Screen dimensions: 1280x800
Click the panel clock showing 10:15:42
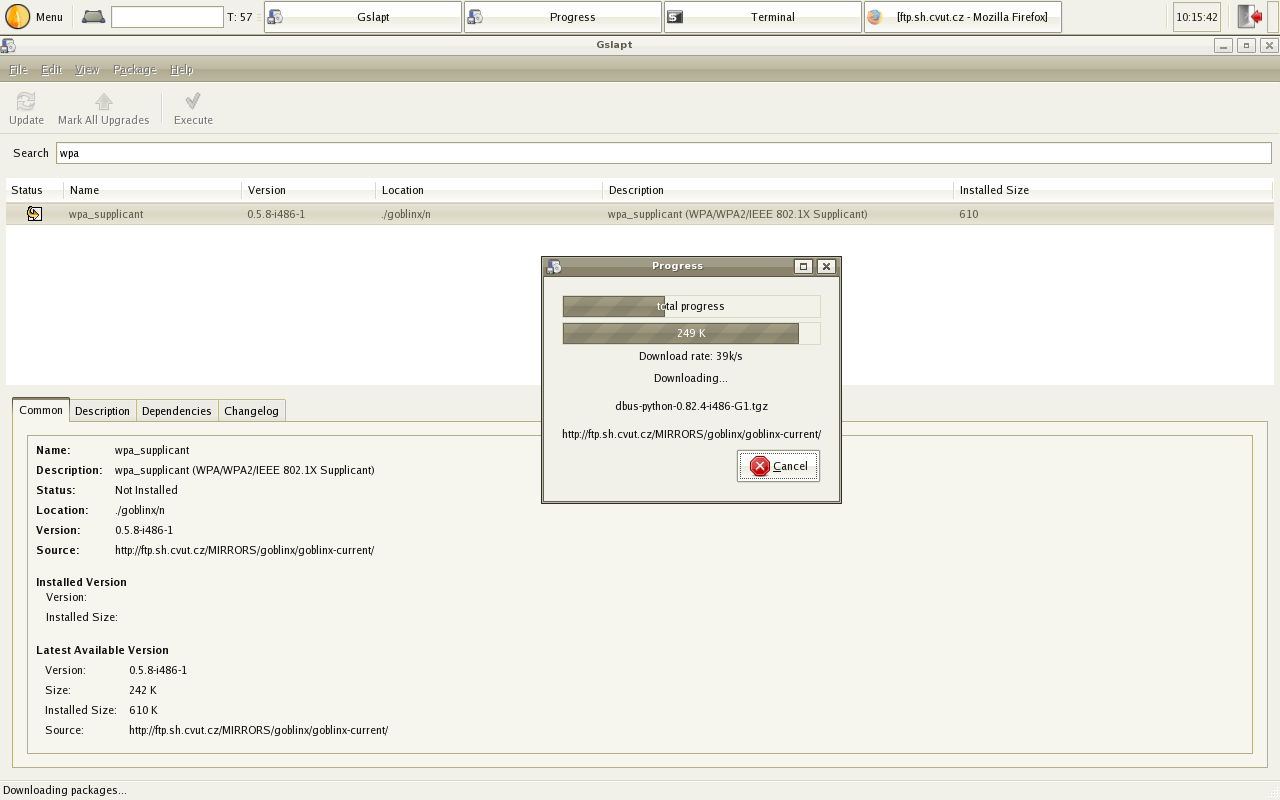click(1197, 17)
